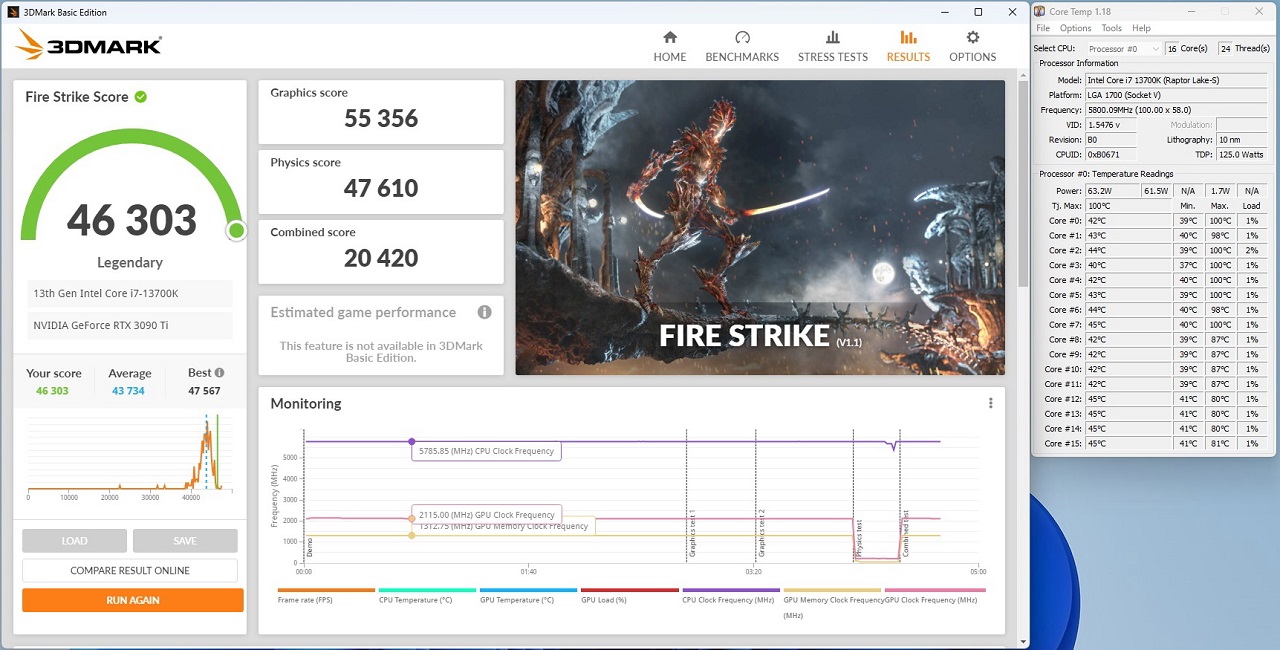This screenshot has height=650, width=1280.
Task: Click the Graphics score value 55 356
Action: 381,119
